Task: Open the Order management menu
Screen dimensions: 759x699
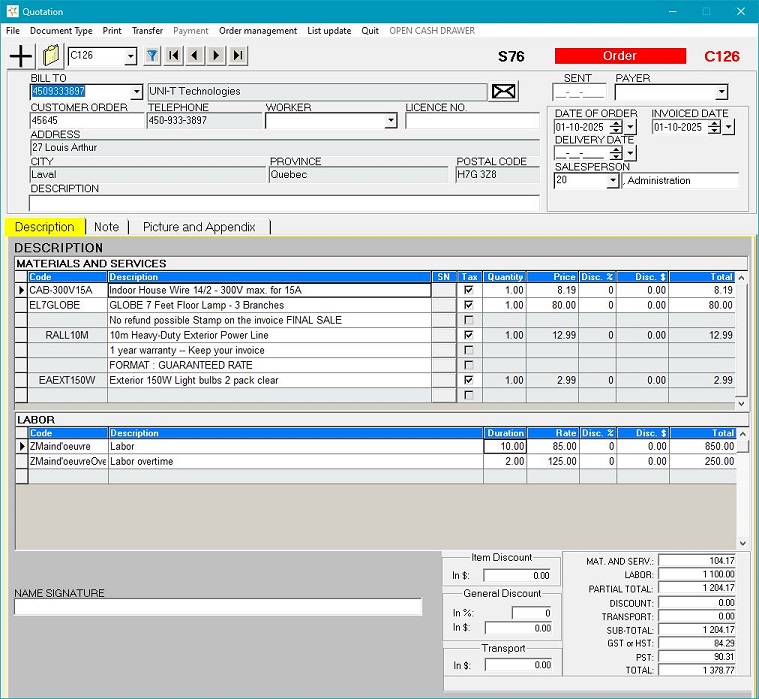Action: point(258,31)
